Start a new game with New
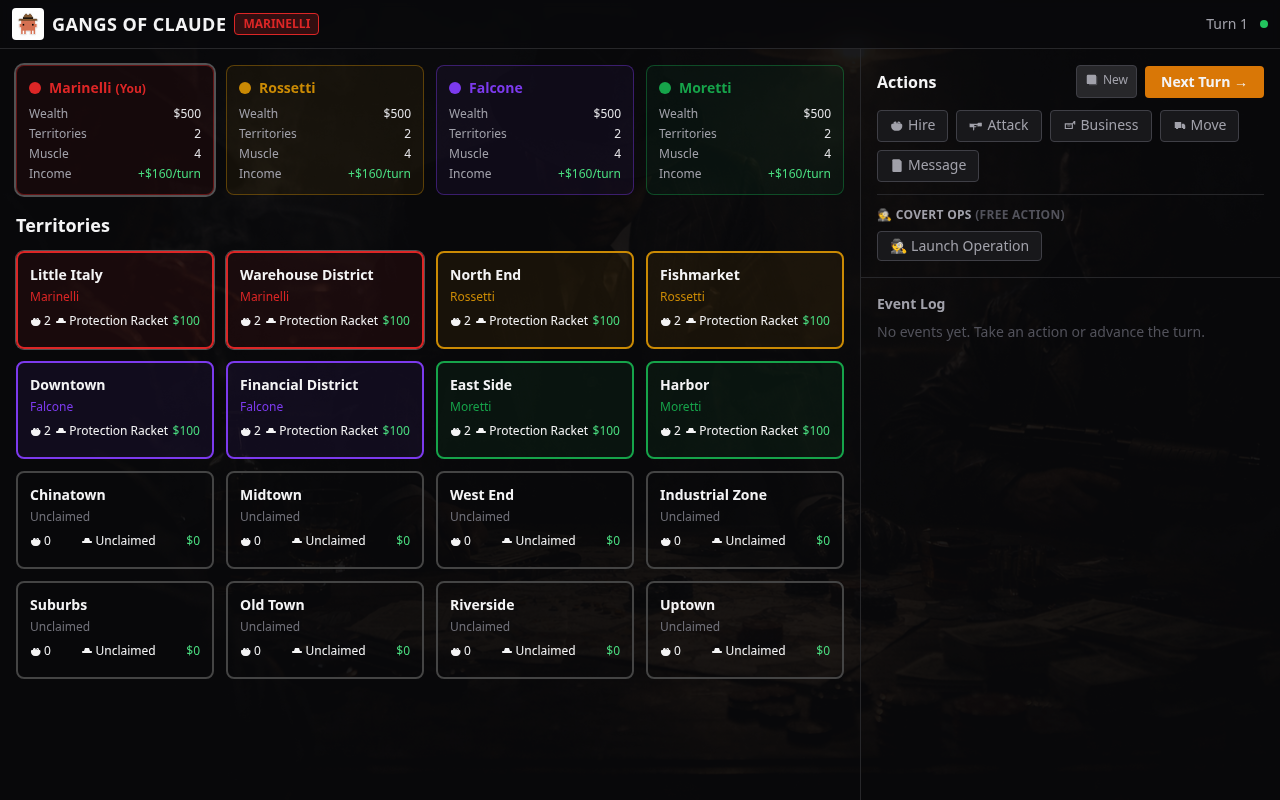The height and width of the screenshot is (800, 1280). coord(1106,81)
